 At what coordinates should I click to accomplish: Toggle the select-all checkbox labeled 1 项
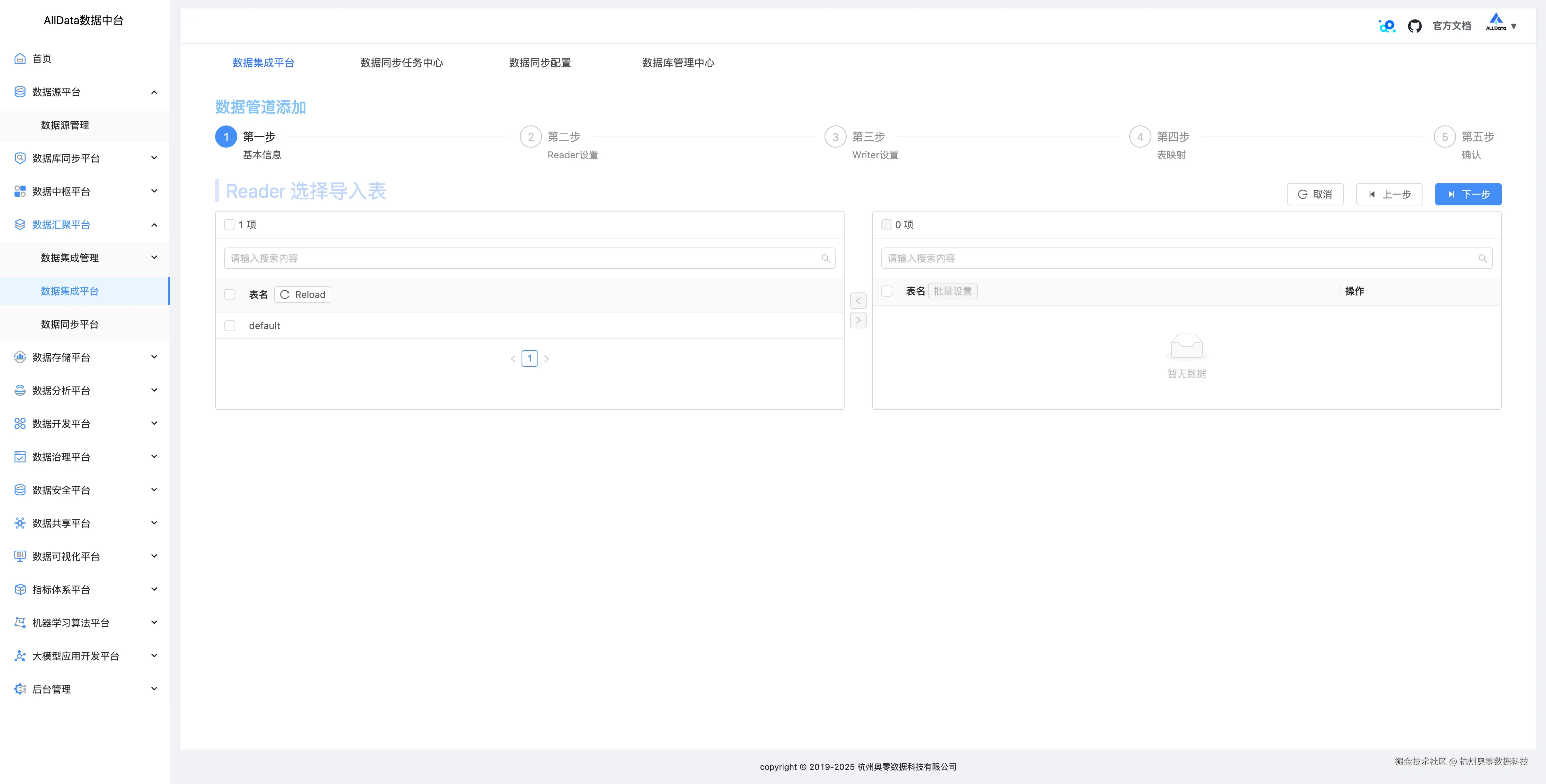pos(229,224)
